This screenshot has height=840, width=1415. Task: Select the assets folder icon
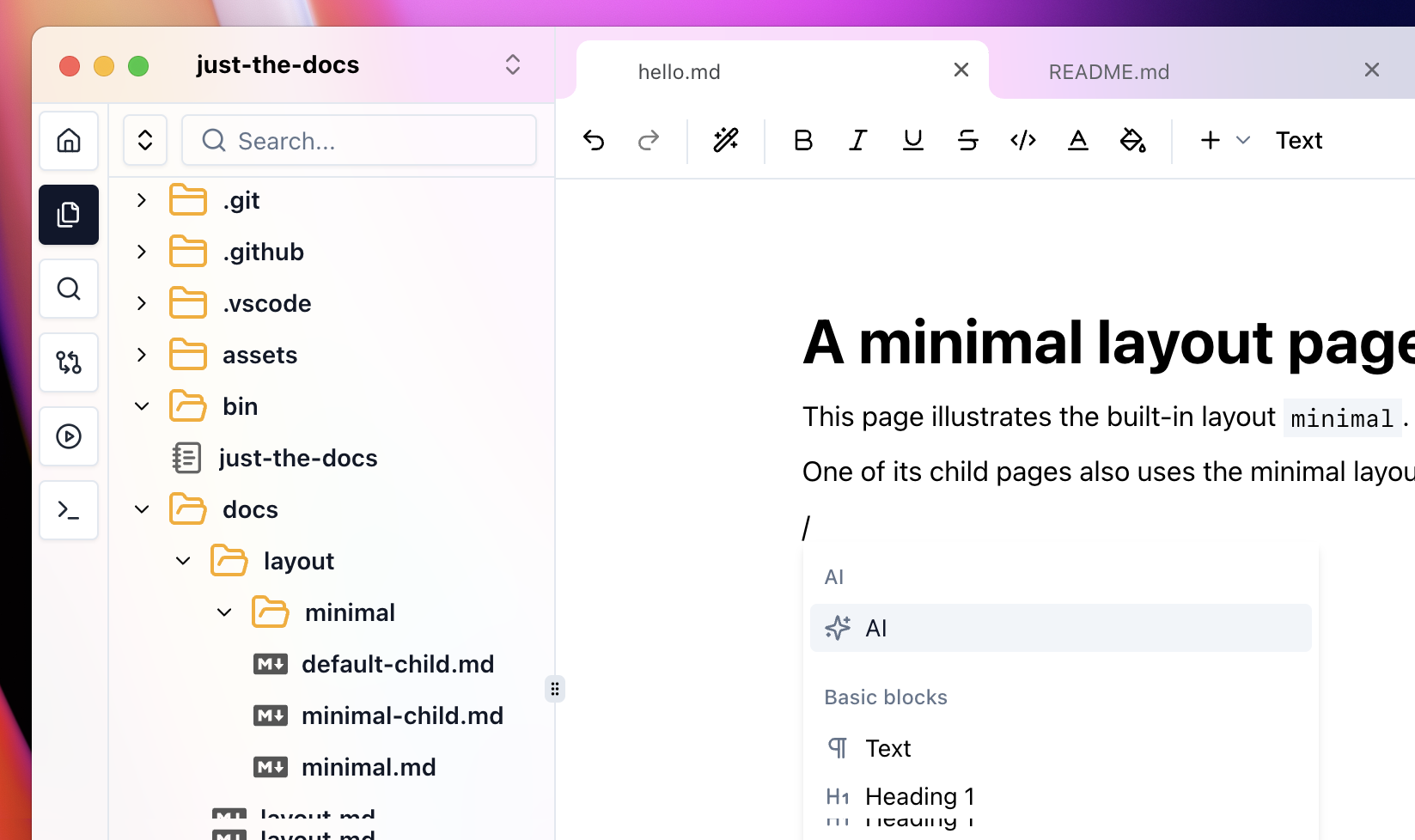tap(188, 355)
